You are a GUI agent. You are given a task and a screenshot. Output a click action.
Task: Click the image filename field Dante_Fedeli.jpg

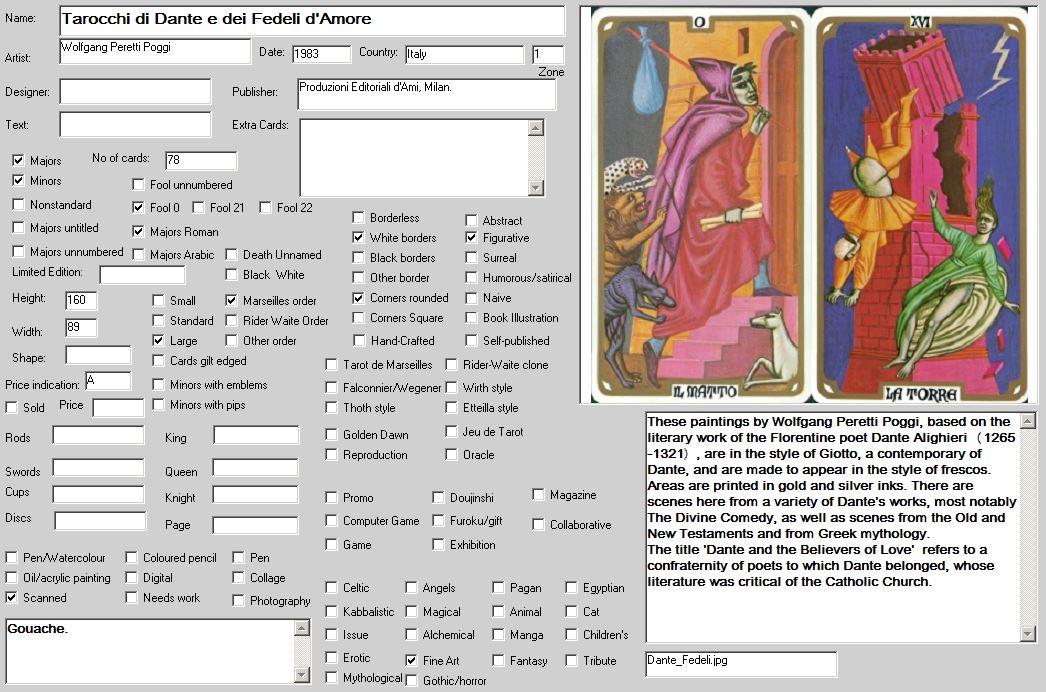(741, 664)
